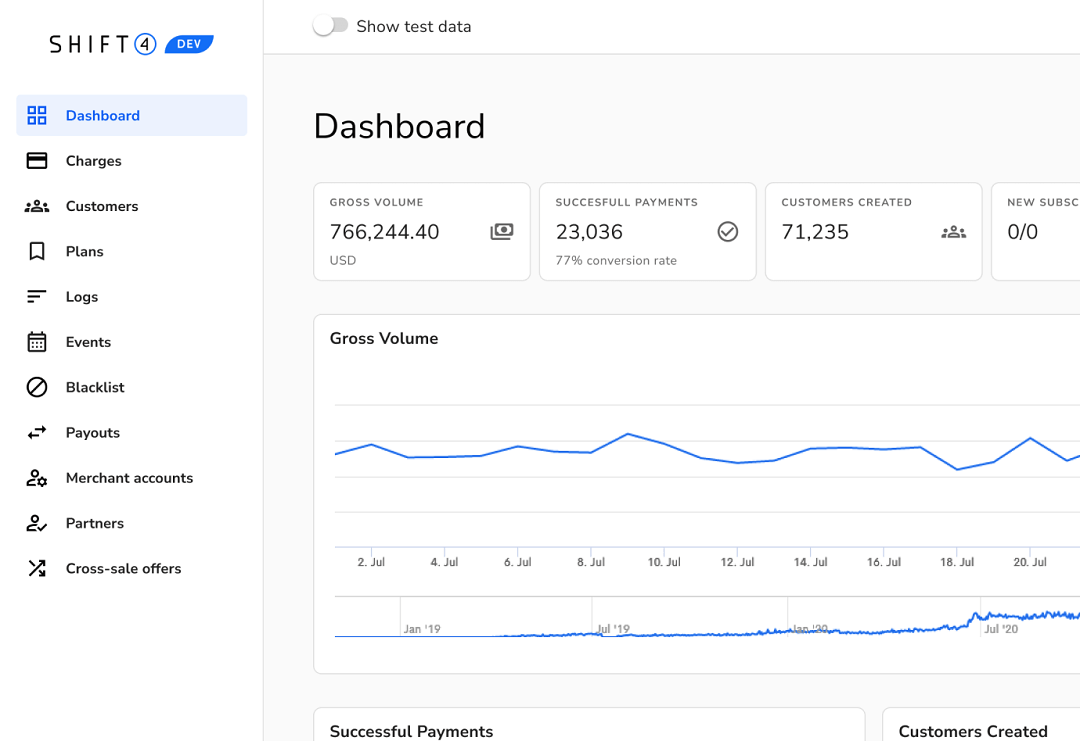Click the Merchant accounts person-gear icon
This screenshot has height=741, width=1080.
click(x=37, y=478)
